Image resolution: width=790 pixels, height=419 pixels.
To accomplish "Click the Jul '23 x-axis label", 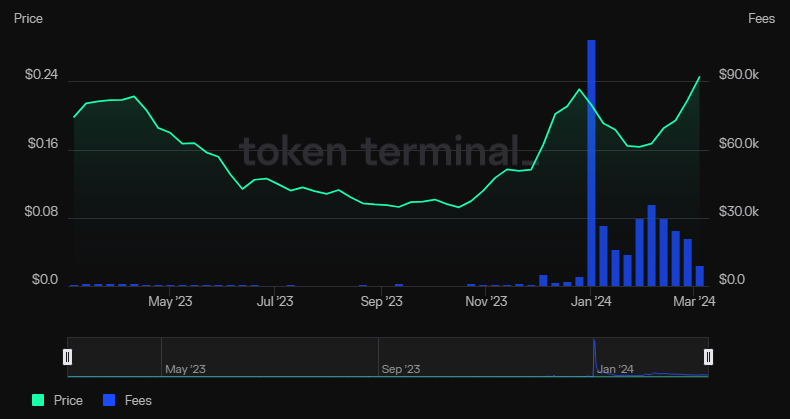I will [275, 301].
